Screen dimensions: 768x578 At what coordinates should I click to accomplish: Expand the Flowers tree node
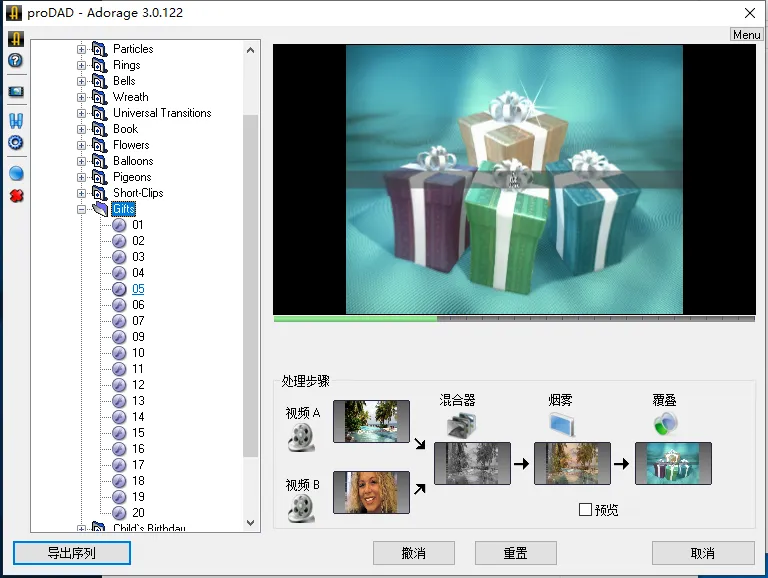(81, 145)
